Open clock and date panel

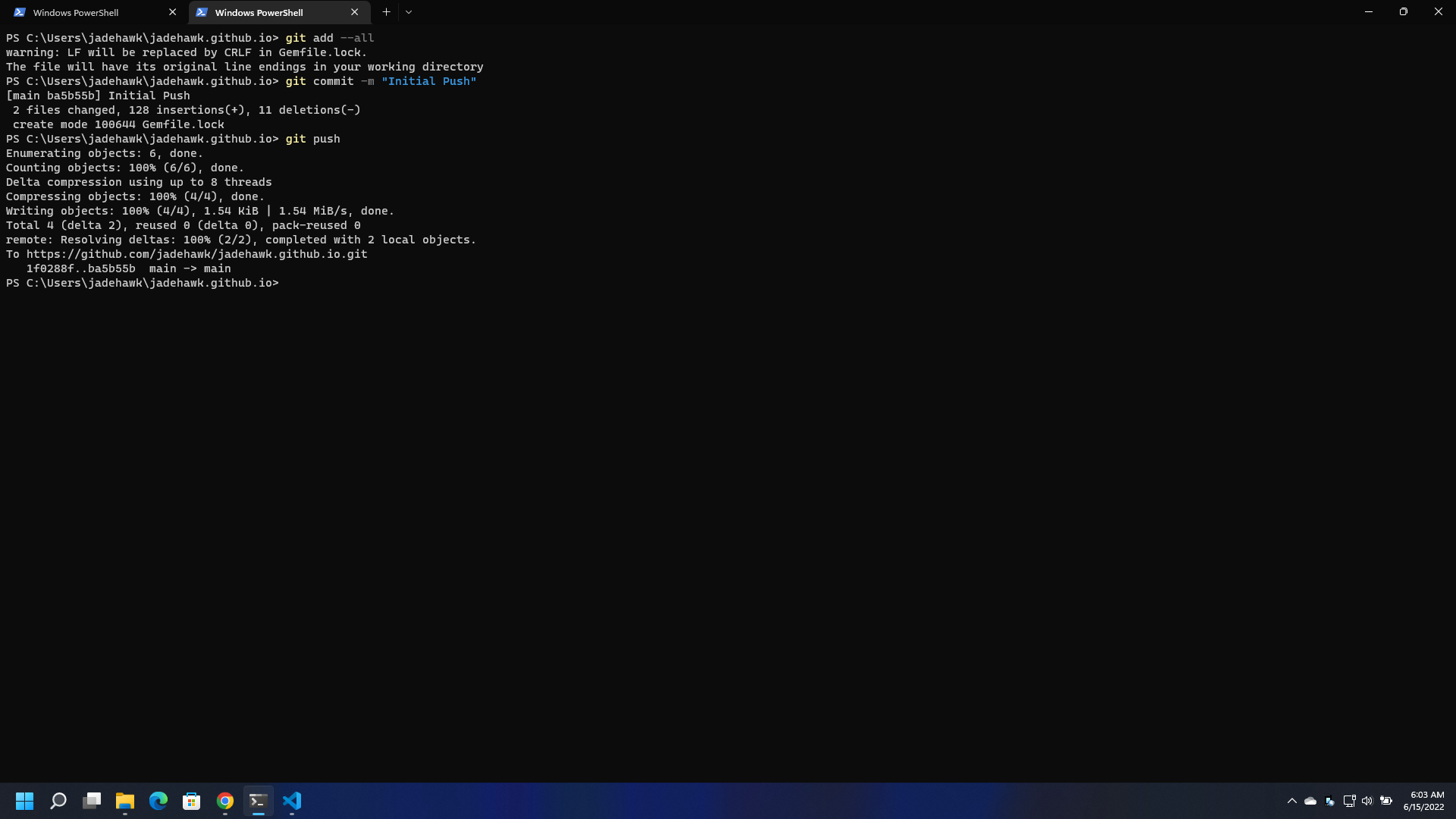[x=1423, y=801]
